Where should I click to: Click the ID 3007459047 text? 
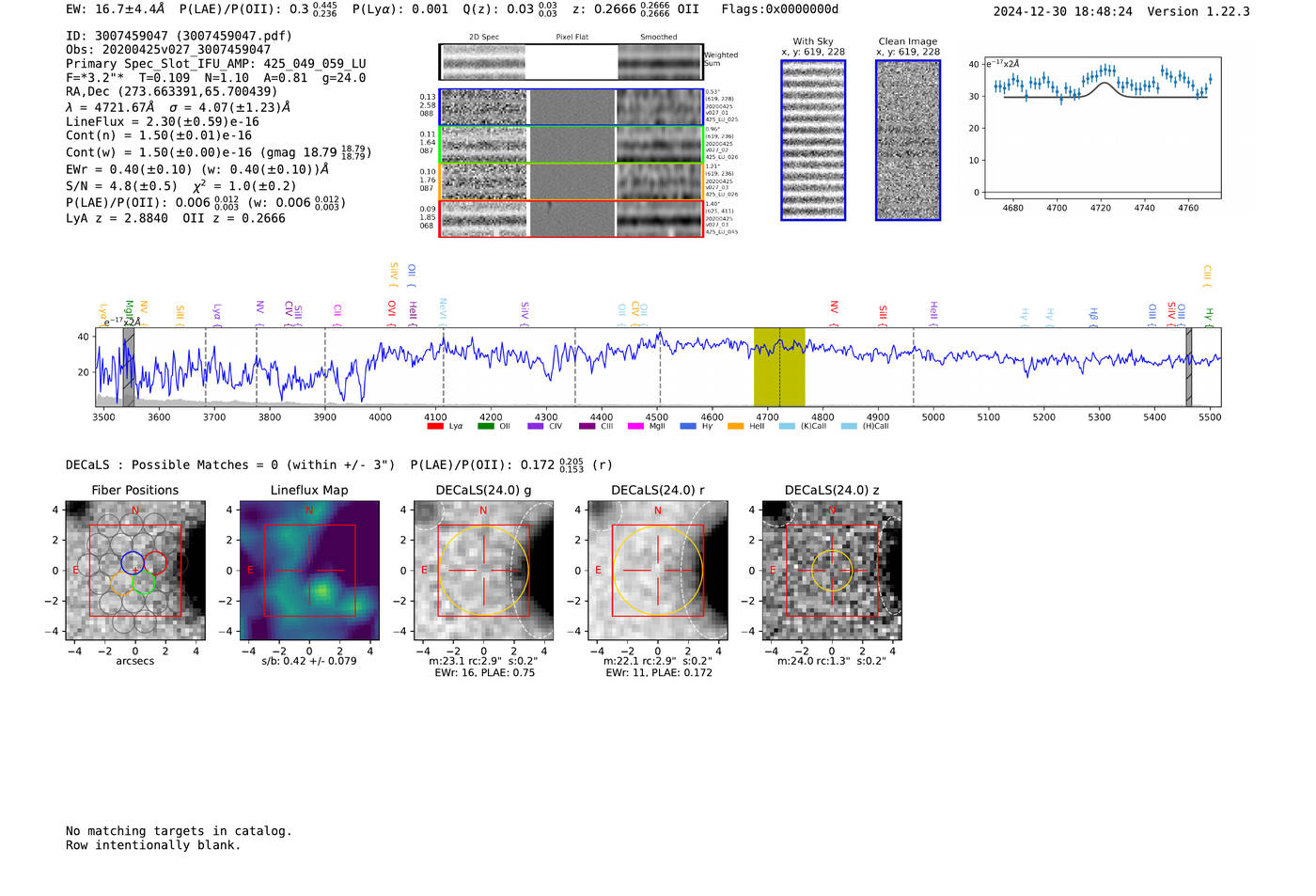click(x=179, y=36)
